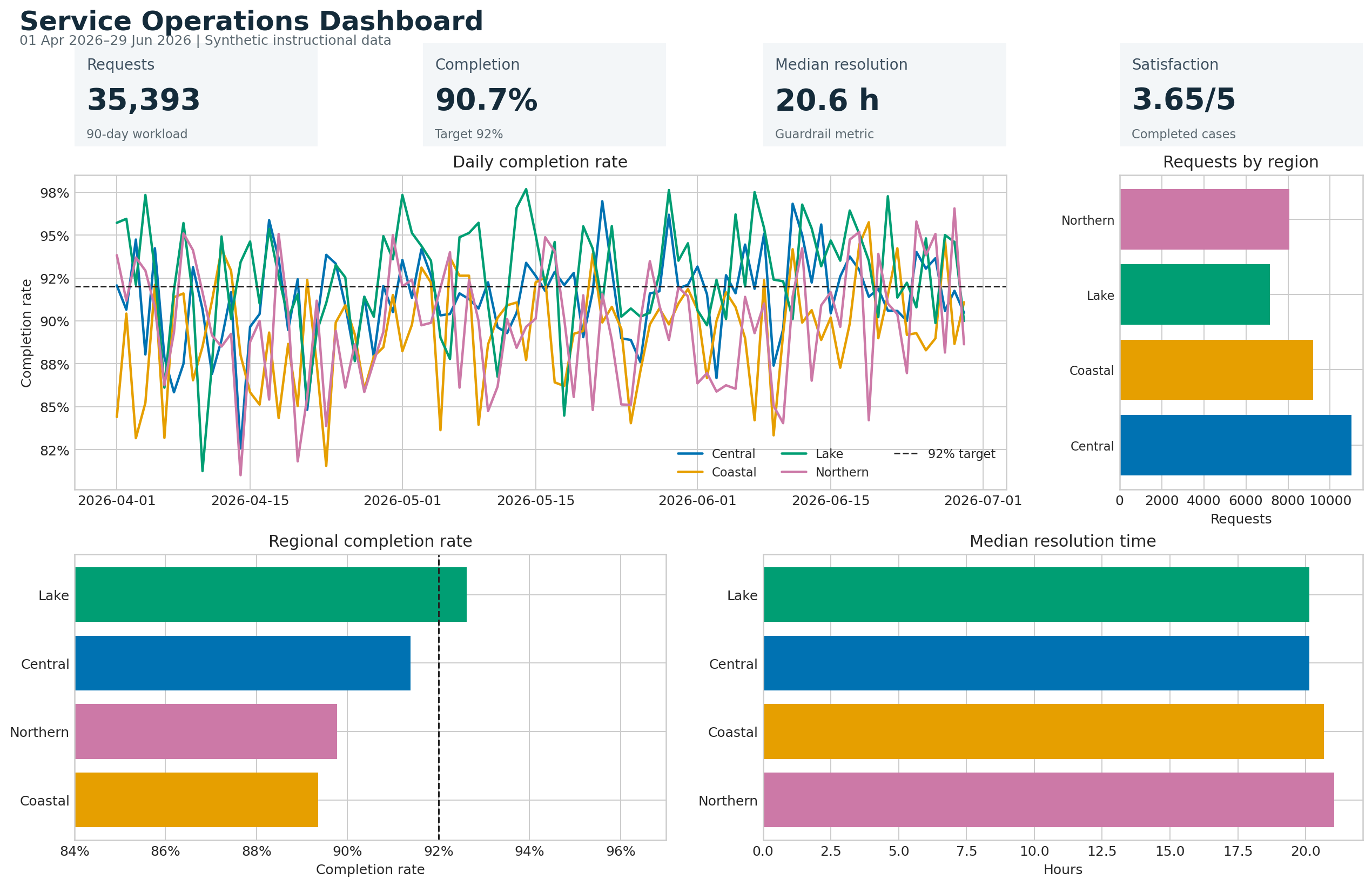Image resolution: width=1372 pixels, height=886 pixels.
Task: Click the Coastal bar in Median resolution time
Action: coord(1044,732)
